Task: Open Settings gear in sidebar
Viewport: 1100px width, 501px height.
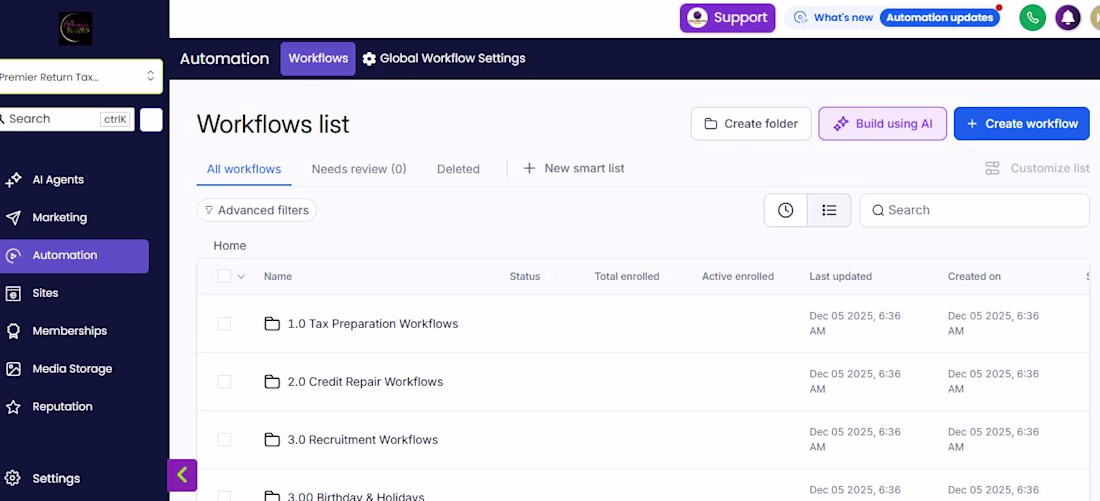Action: pyautogui.click(x=12, y=479)
